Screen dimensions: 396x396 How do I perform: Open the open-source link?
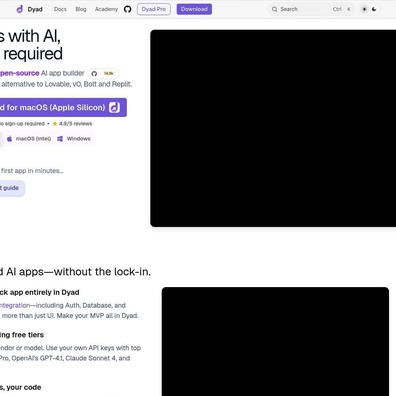point(19,73)
